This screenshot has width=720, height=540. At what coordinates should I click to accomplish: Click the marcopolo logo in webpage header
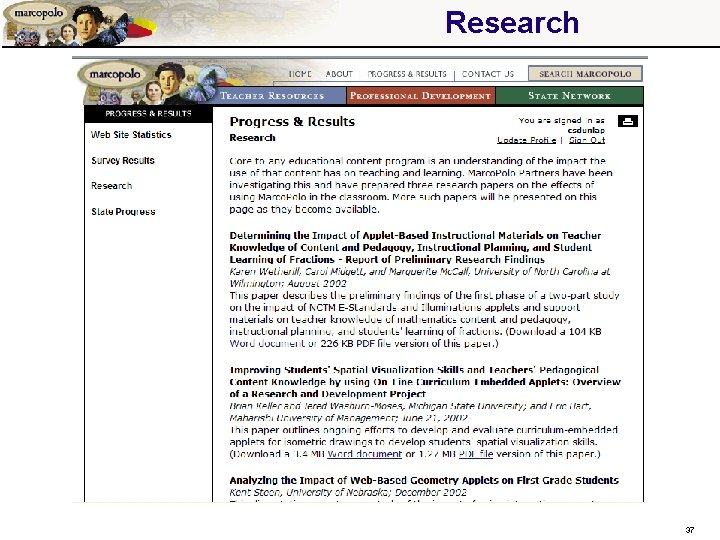(x=115, y=74)
